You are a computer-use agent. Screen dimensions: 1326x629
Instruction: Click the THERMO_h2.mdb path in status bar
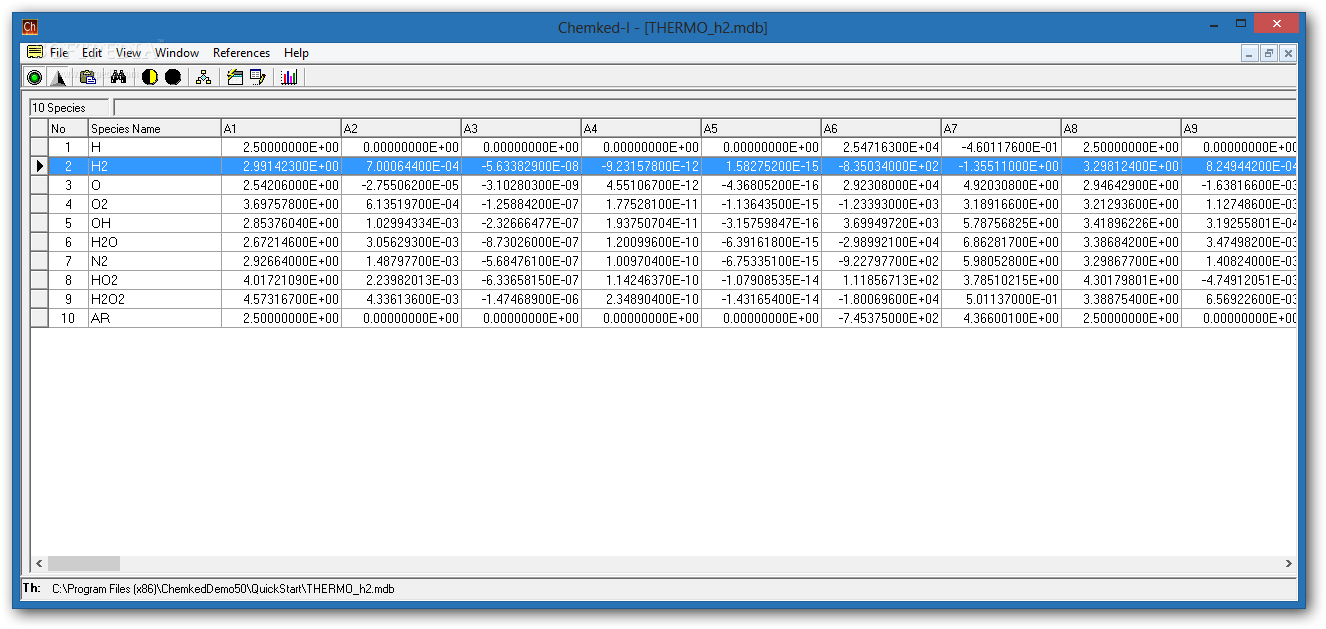point(223,589)
